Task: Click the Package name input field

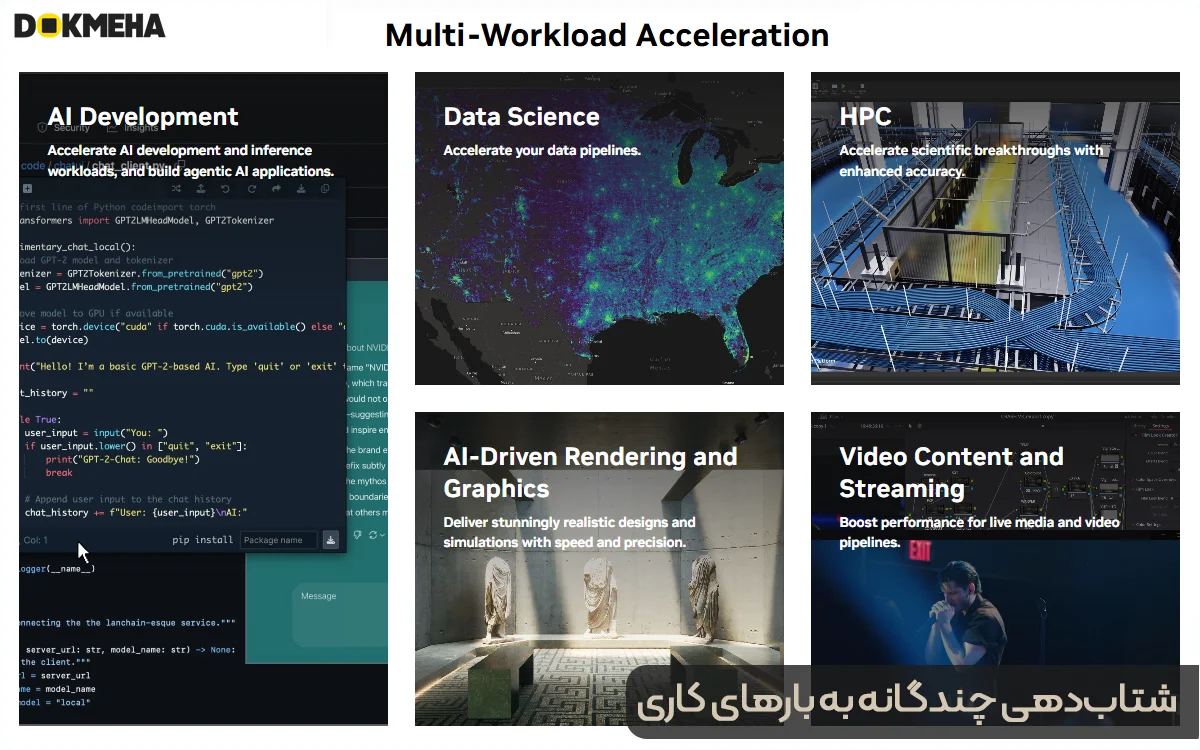Action: click(278, 540)
